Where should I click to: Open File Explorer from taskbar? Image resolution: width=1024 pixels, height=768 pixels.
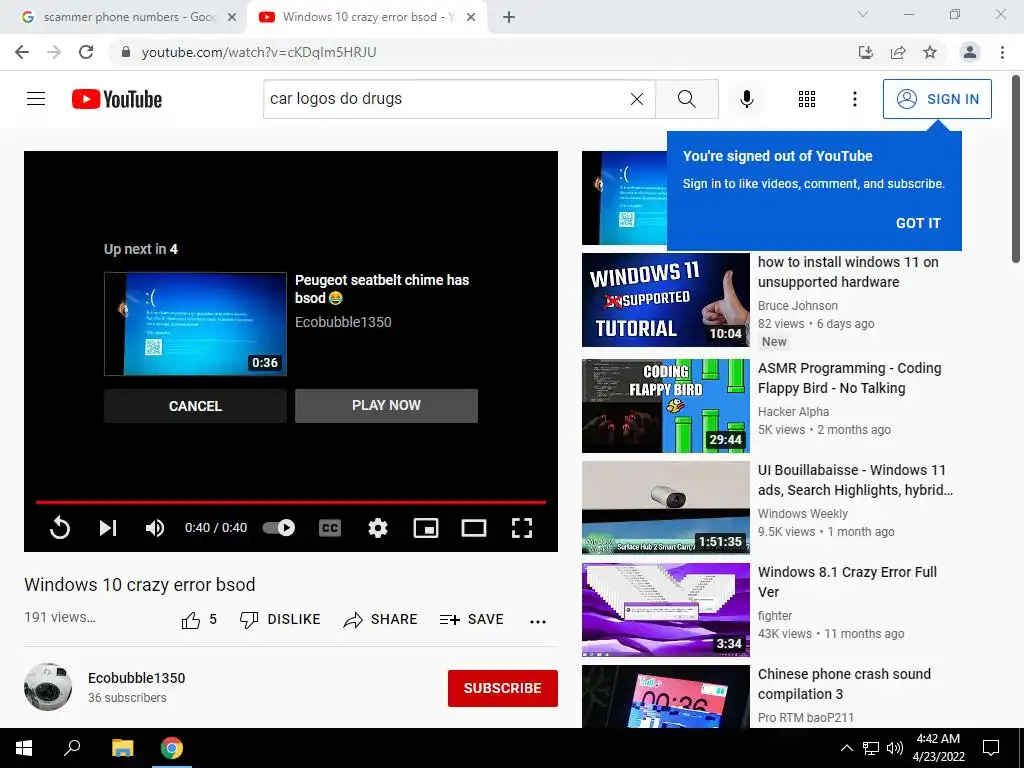pos(122,748)
